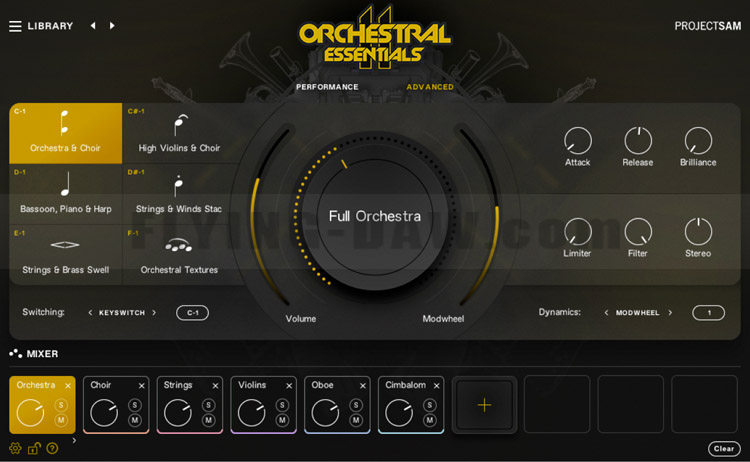
Task: Mute the Oboe mixer channel
Action: [356, 420]
